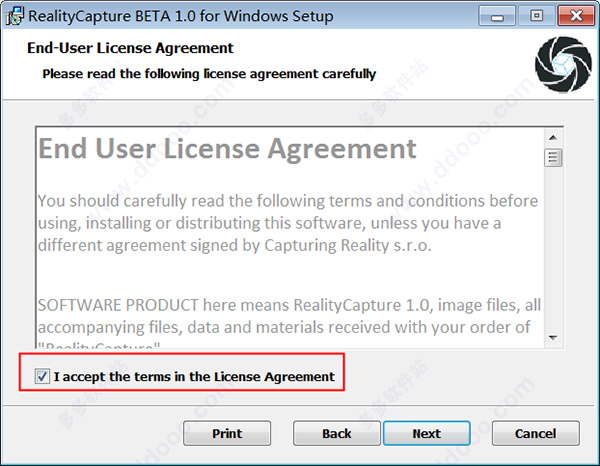The width and height of the screenshot is (600, 466).
Task: Cancel the installation
Action: [535, 433]
